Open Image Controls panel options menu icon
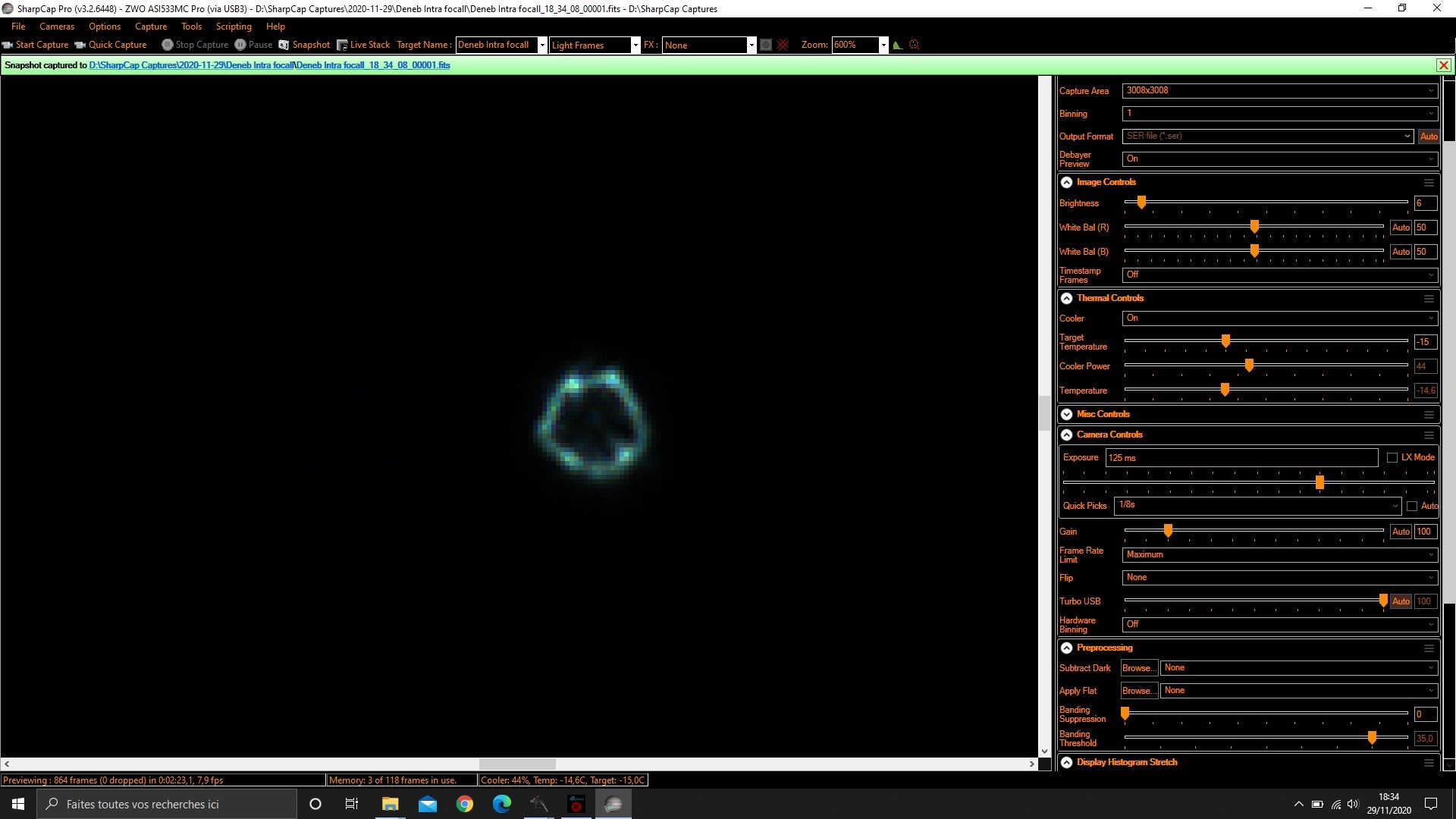The image size is (1456, 819). click(x=1429, y=183)
